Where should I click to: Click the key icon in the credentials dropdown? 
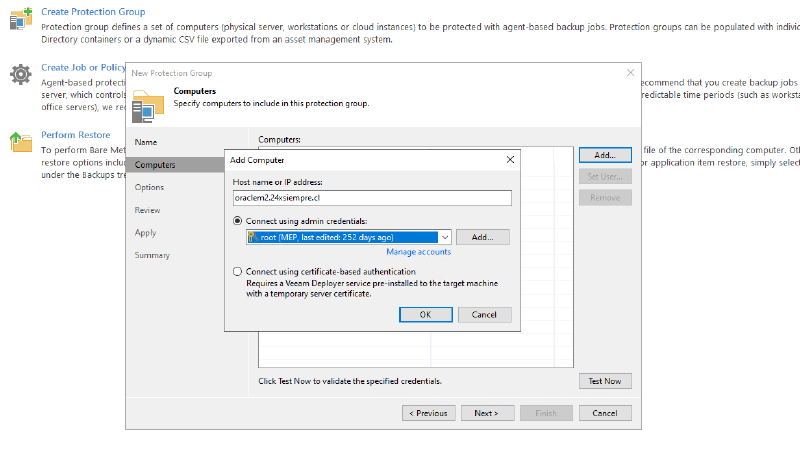click(254, 237)
